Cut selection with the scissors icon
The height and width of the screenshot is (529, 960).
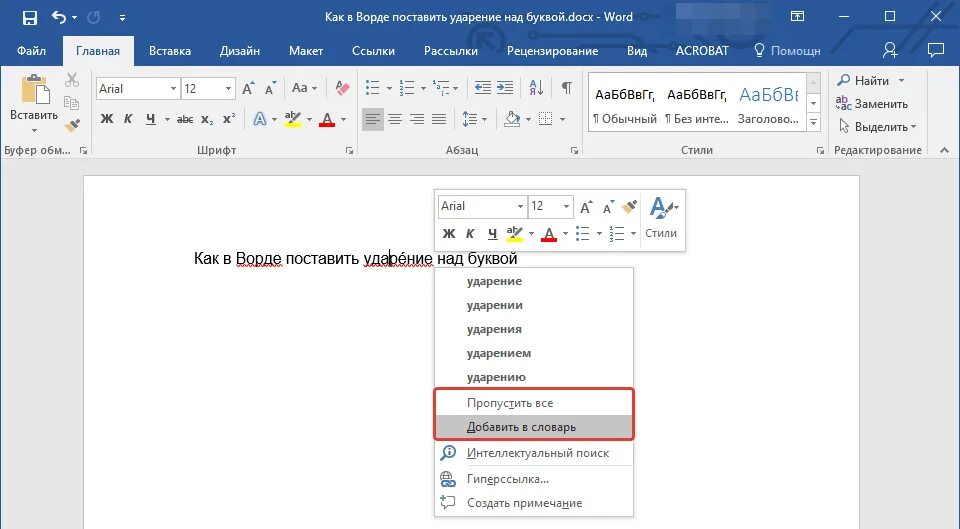[72, 80]
